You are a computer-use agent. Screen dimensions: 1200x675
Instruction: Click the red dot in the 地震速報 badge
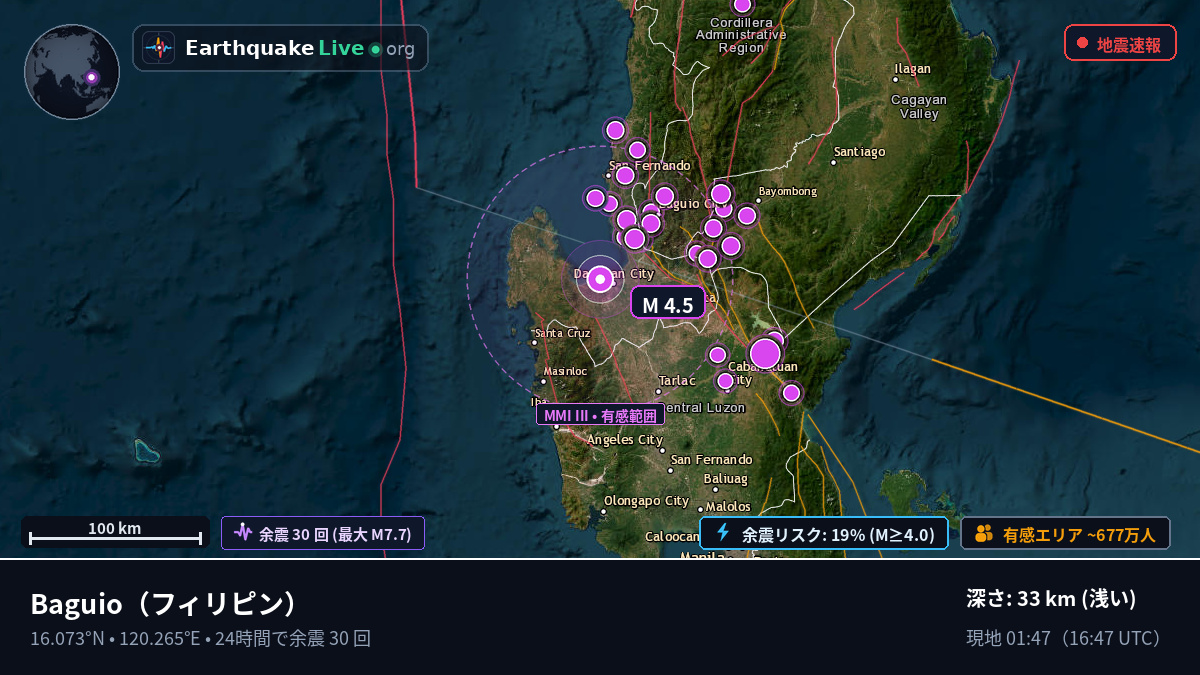1082,43
